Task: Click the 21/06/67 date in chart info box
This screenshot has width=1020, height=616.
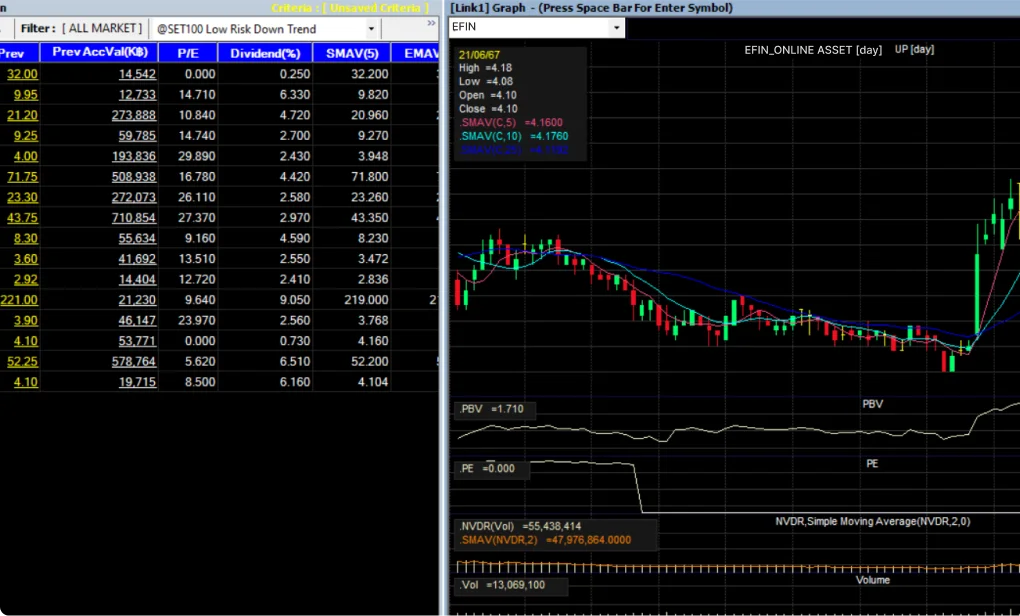Action: [479, 55]
